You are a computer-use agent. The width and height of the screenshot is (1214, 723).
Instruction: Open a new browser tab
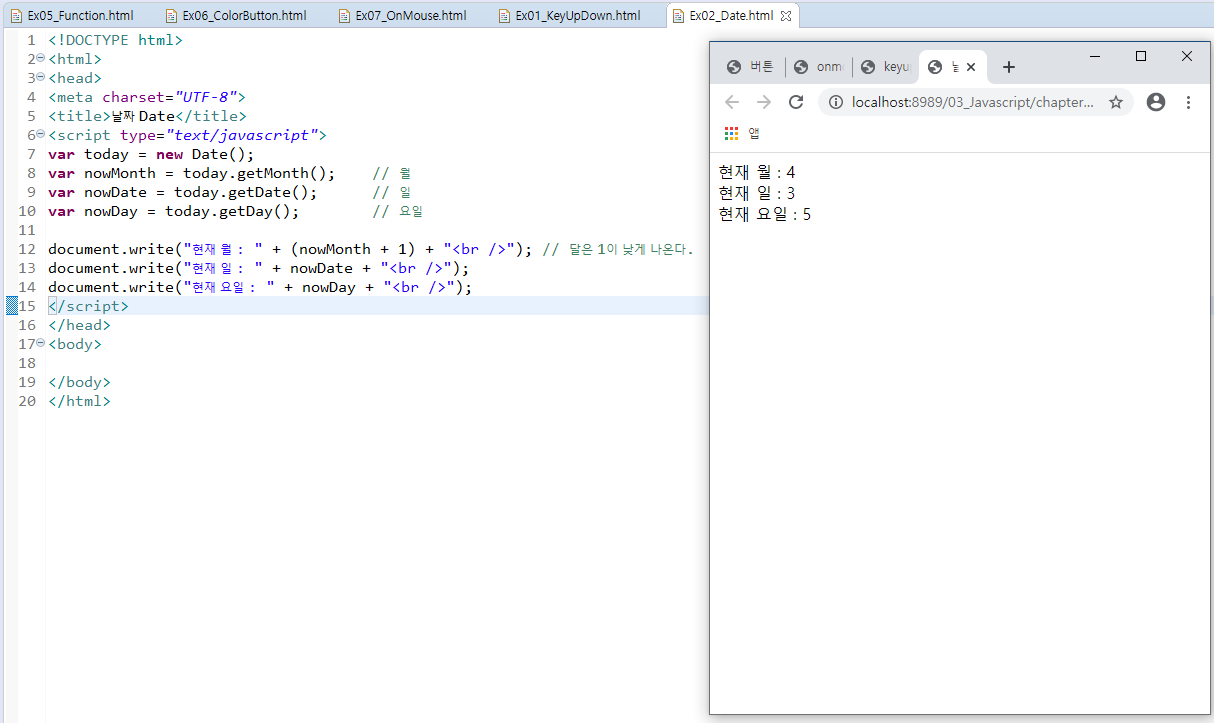click(1009, 67)
